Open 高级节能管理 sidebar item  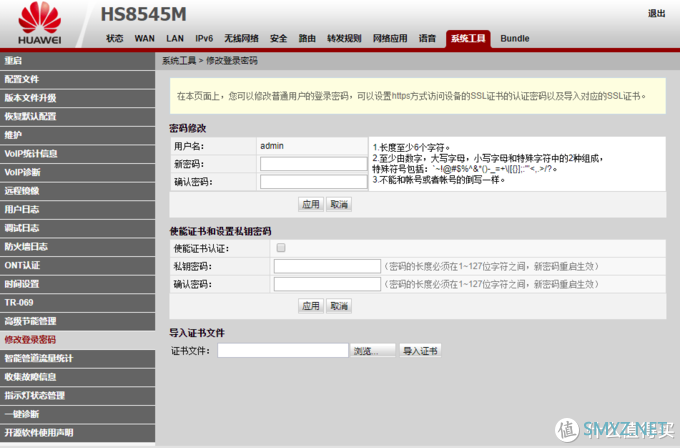(x=77, y=321)
